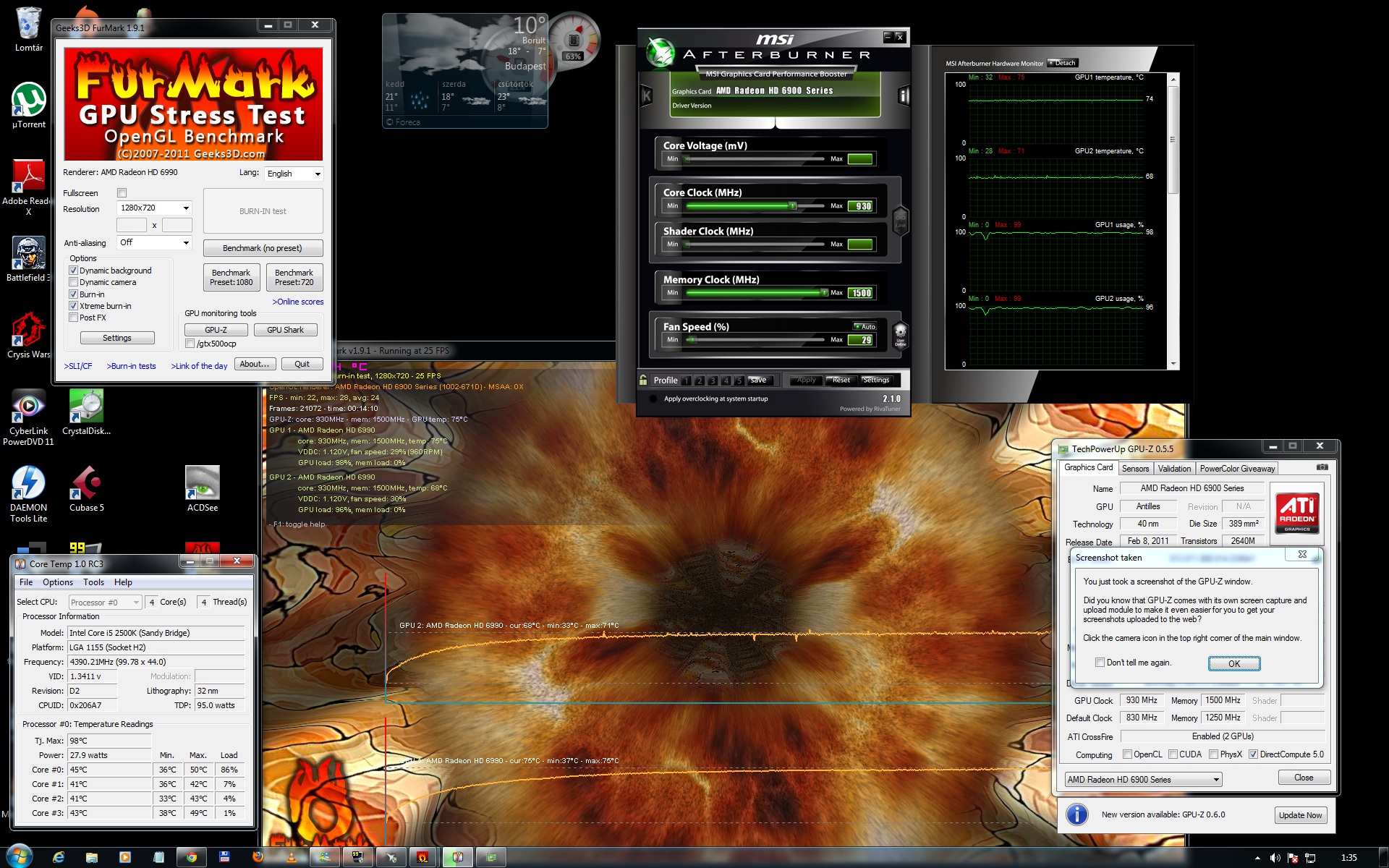Open the Core Temp Processor #0 dropdown
This screenshot has width=1389, height=868.
(105, 603)
